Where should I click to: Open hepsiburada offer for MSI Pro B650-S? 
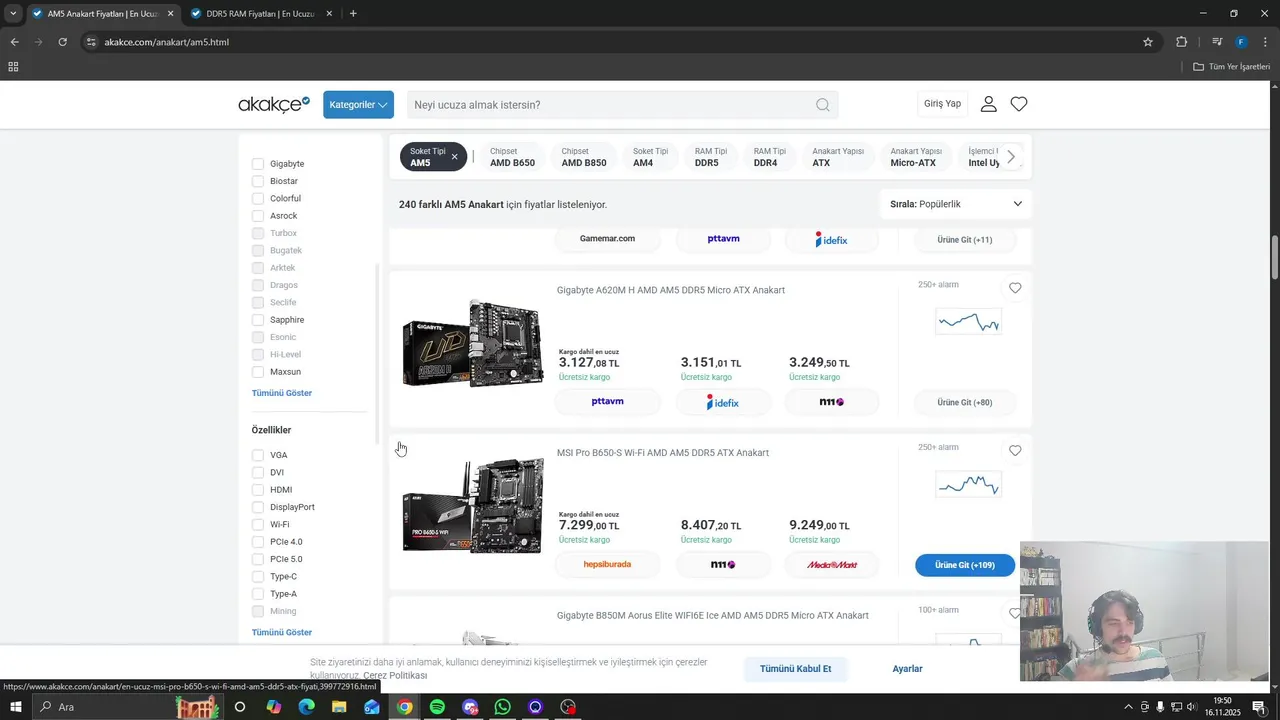[x=607, y=564]
